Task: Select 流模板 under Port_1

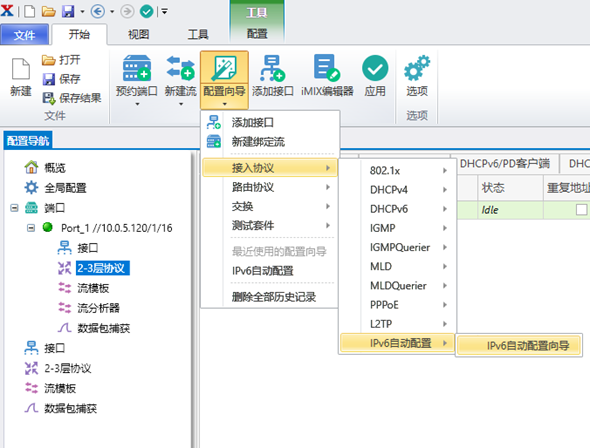Action: [93, 288]
